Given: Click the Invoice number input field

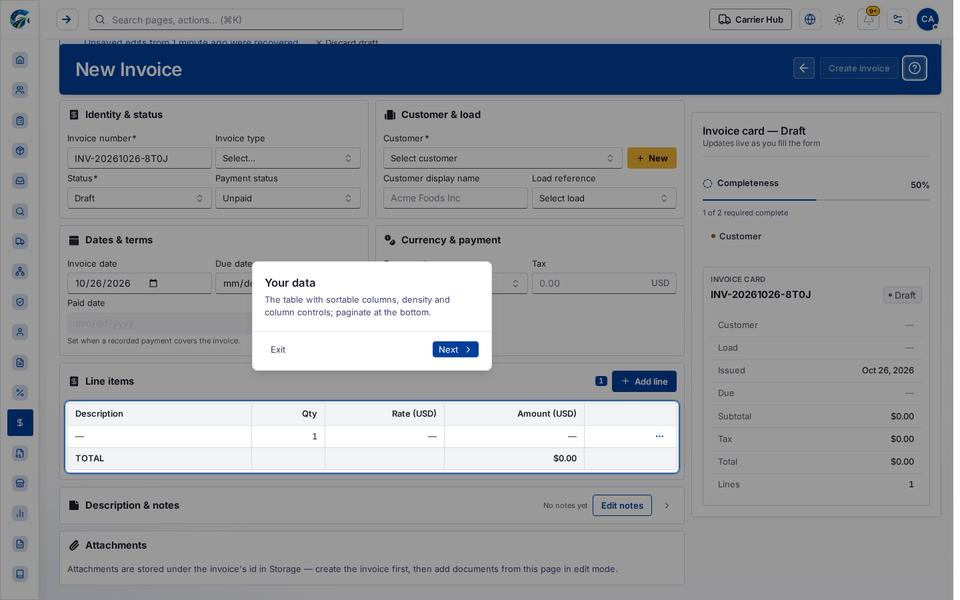Looking at the screenshot, I should tap(139, 158).
